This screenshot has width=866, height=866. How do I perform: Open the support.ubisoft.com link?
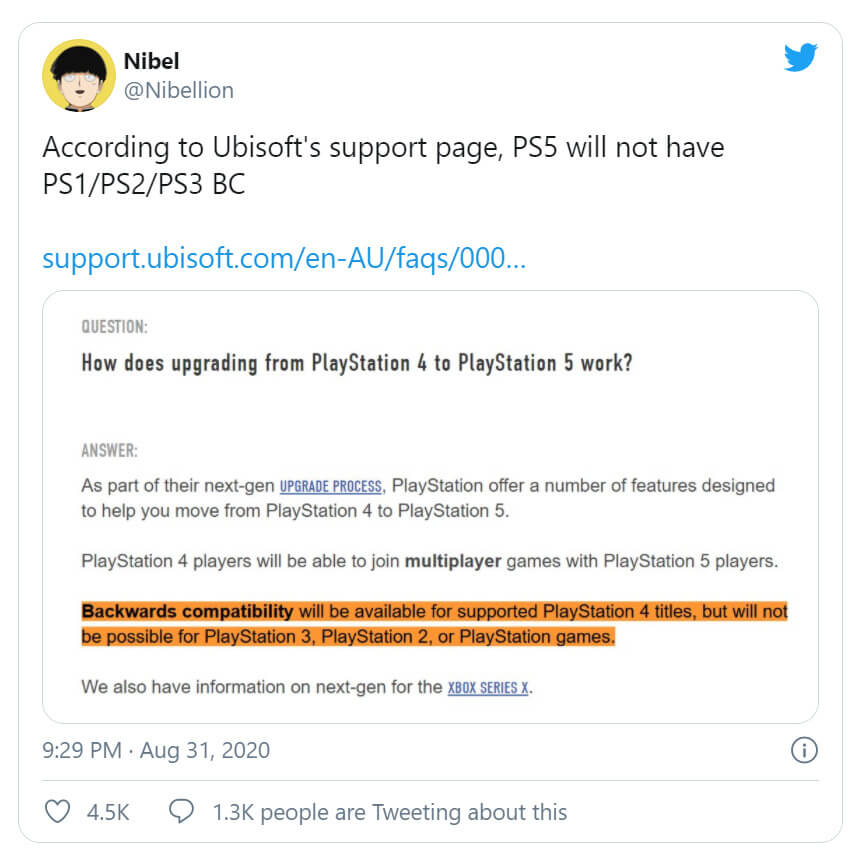(x=284, y=260)
